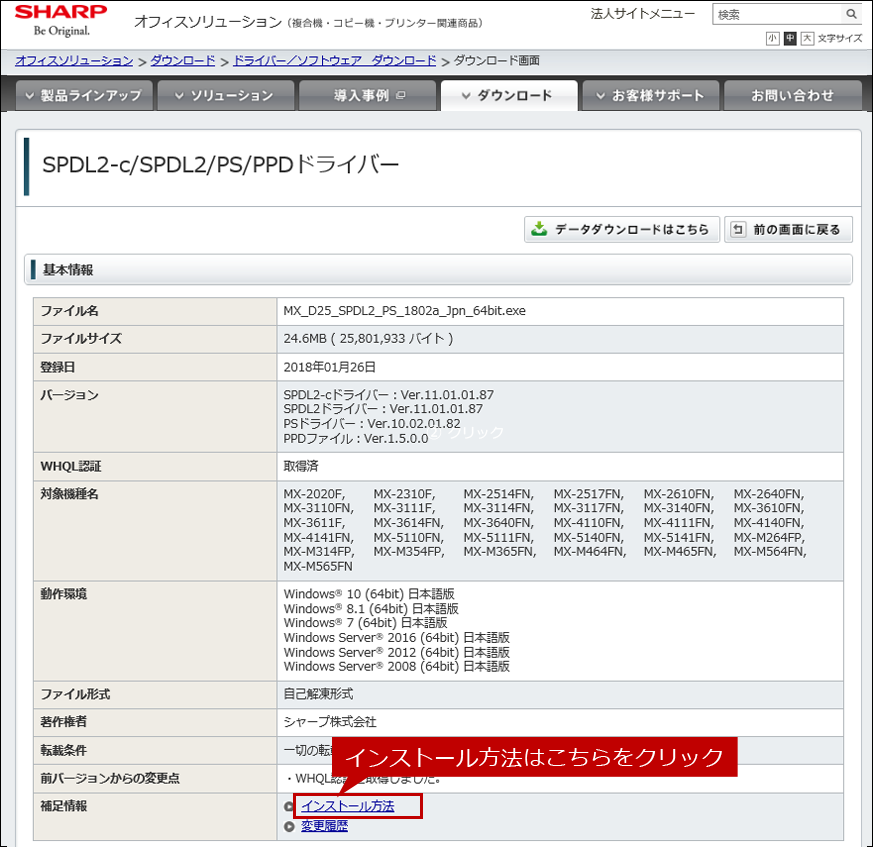Click the green download icon on データダウンロードはこちら

pos(539,229)
